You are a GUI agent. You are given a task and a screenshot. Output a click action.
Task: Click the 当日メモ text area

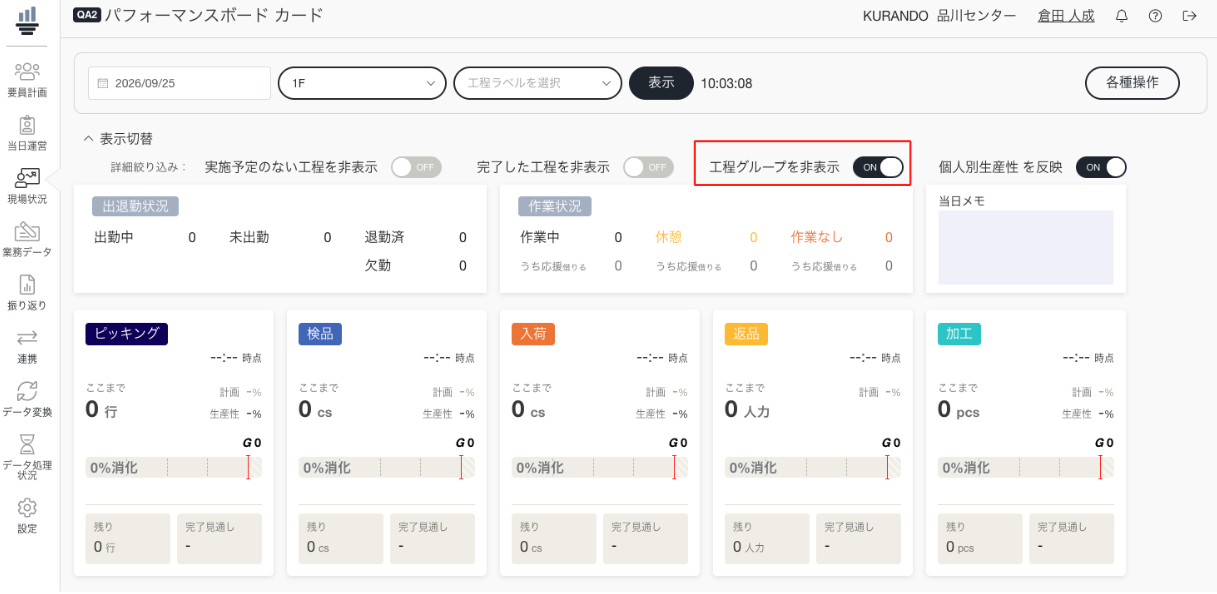click(1026, 247)
